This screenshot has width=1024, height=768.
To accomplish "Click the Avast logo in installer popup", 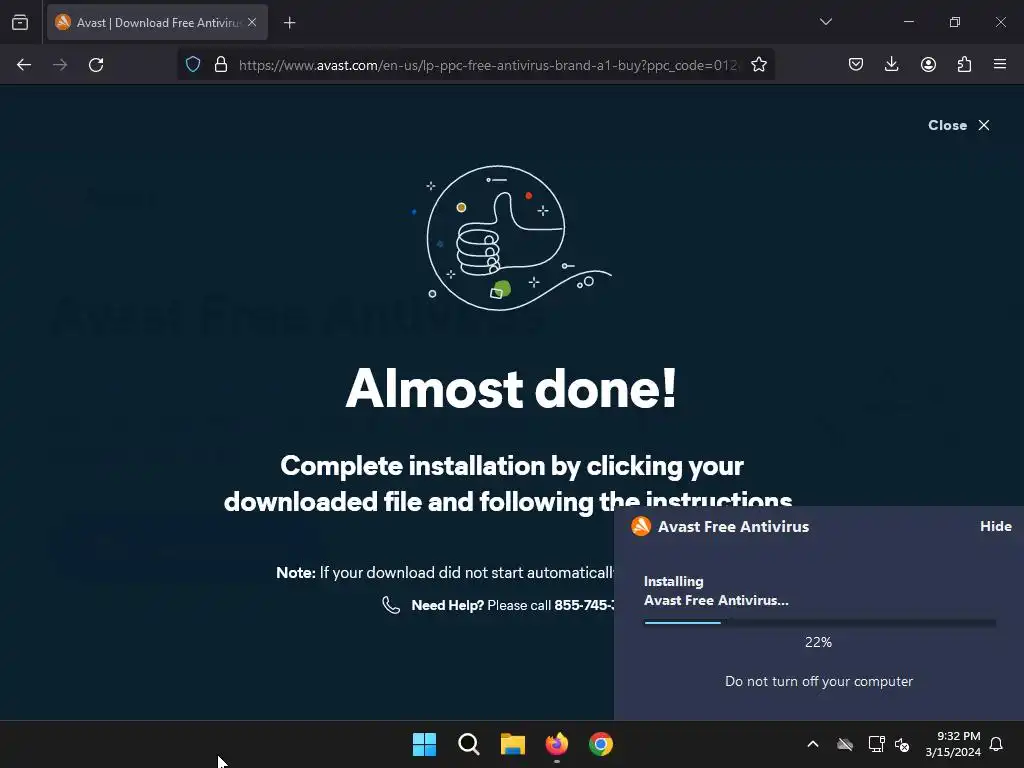I will click(x=641, y=526).
